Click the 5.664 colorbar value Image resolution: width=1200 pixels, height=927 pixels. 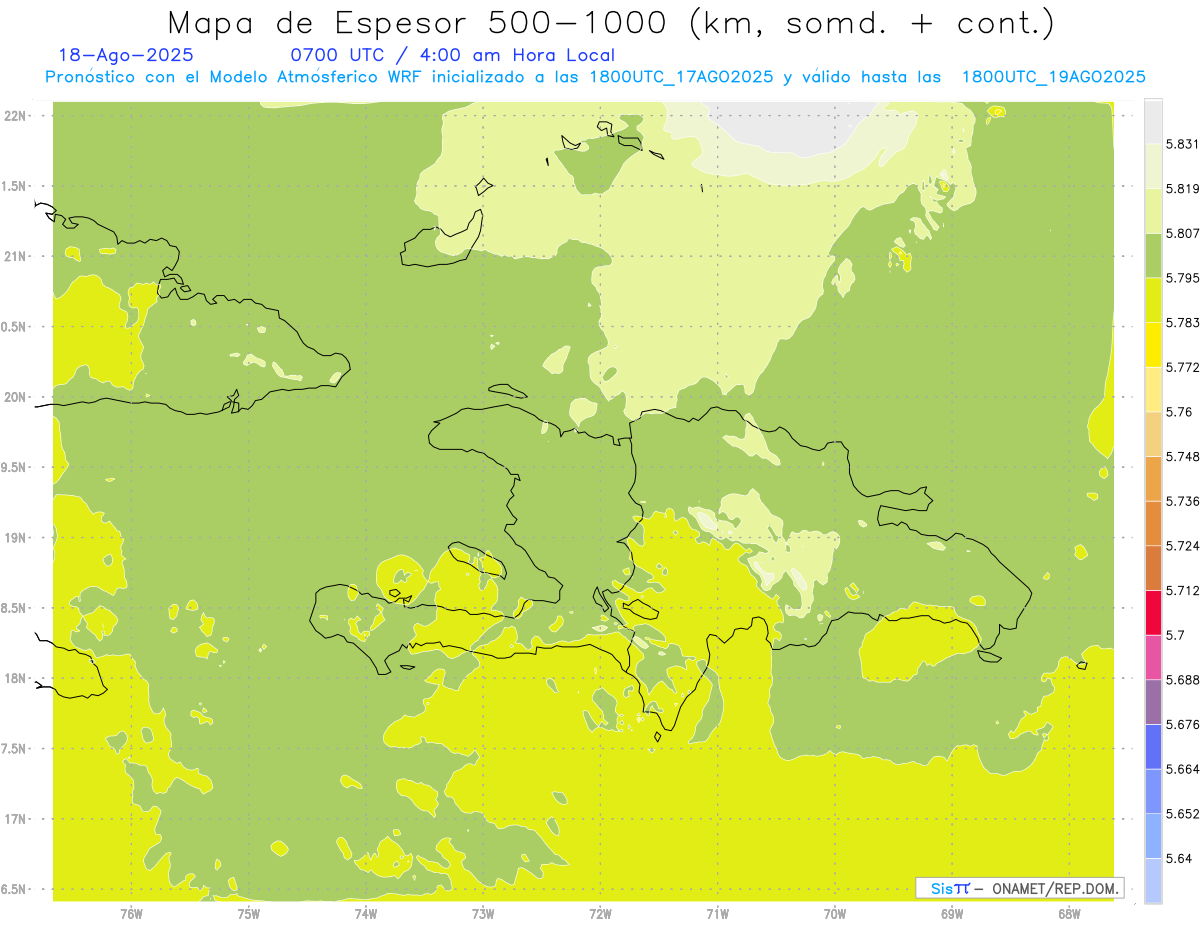(x=1184, y=768)
